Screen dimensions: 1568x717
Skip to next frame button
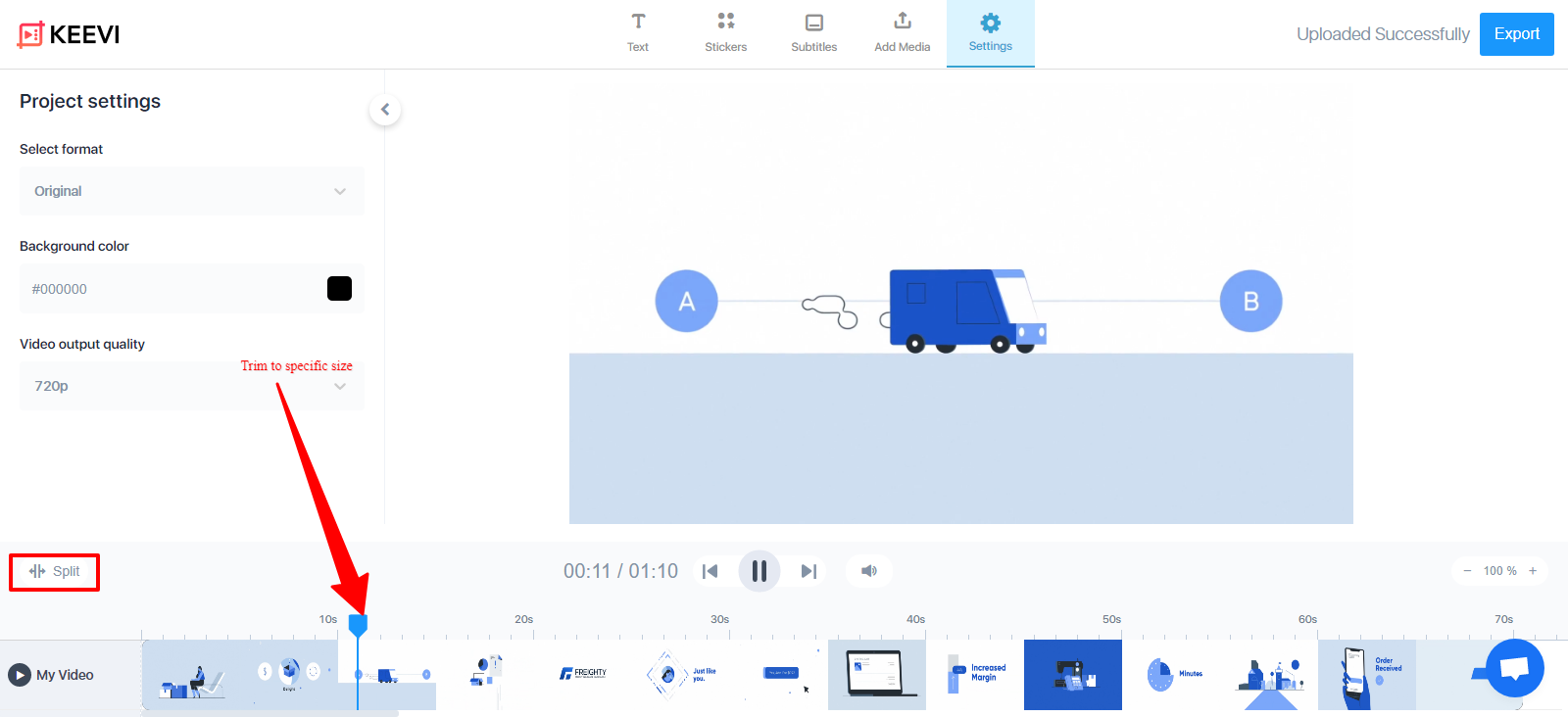coord(808,571)
